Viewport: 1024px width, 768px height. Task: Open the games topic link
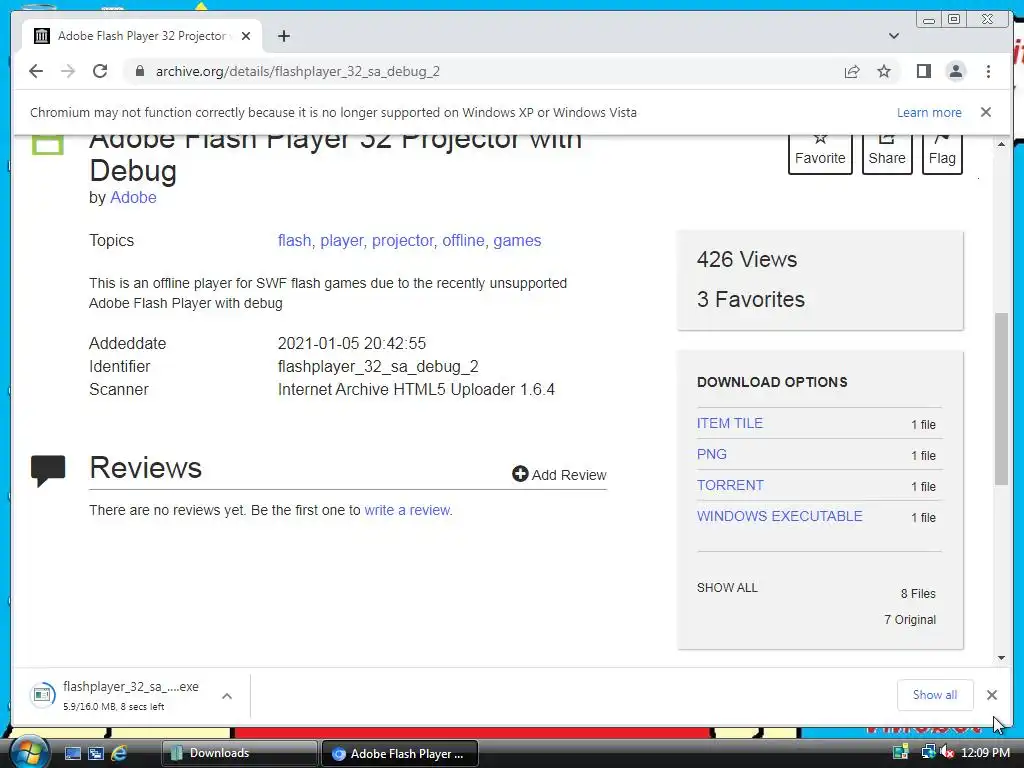point(517,240)
